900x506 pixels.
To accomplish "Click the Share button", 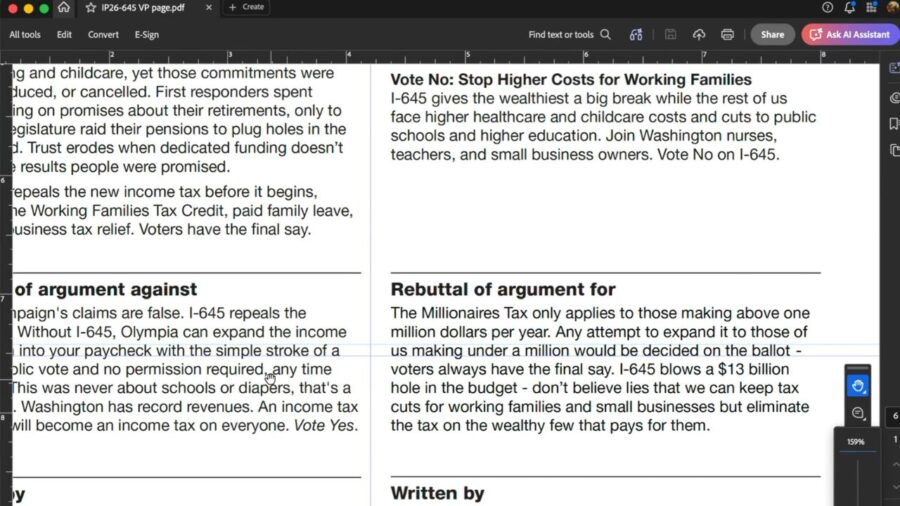I will coord(773,34).
